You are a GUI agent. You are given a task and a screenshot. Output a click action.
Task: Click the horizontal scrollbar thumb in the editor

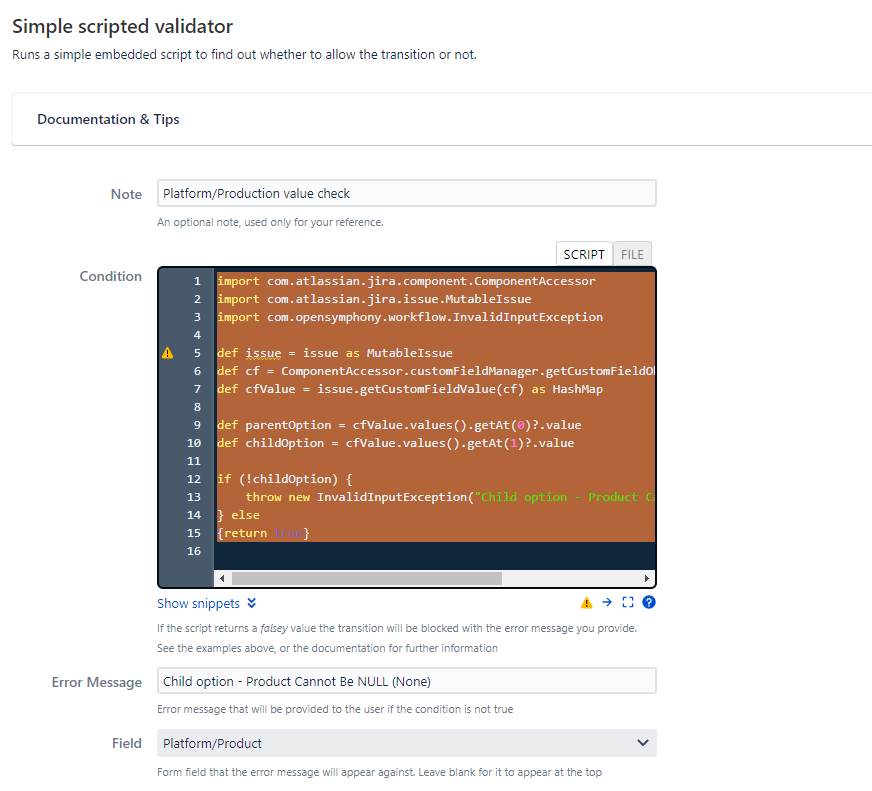point(367,579)
